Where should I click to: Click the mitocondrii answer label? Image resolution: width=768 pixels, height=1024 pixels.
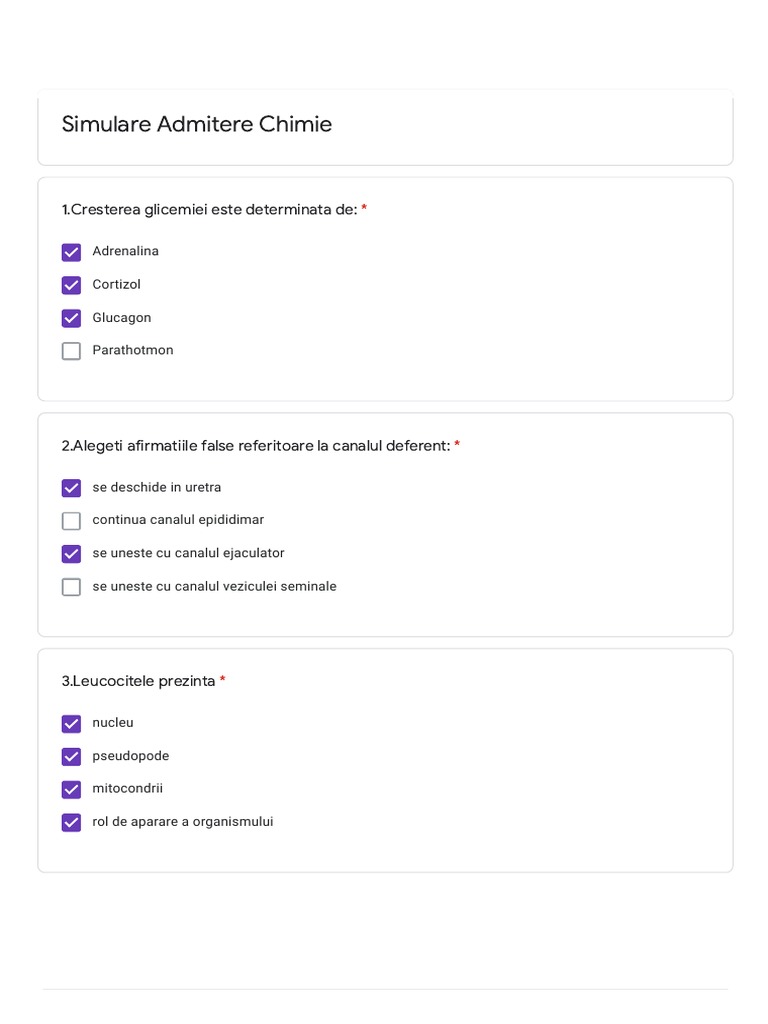[128, 789]
